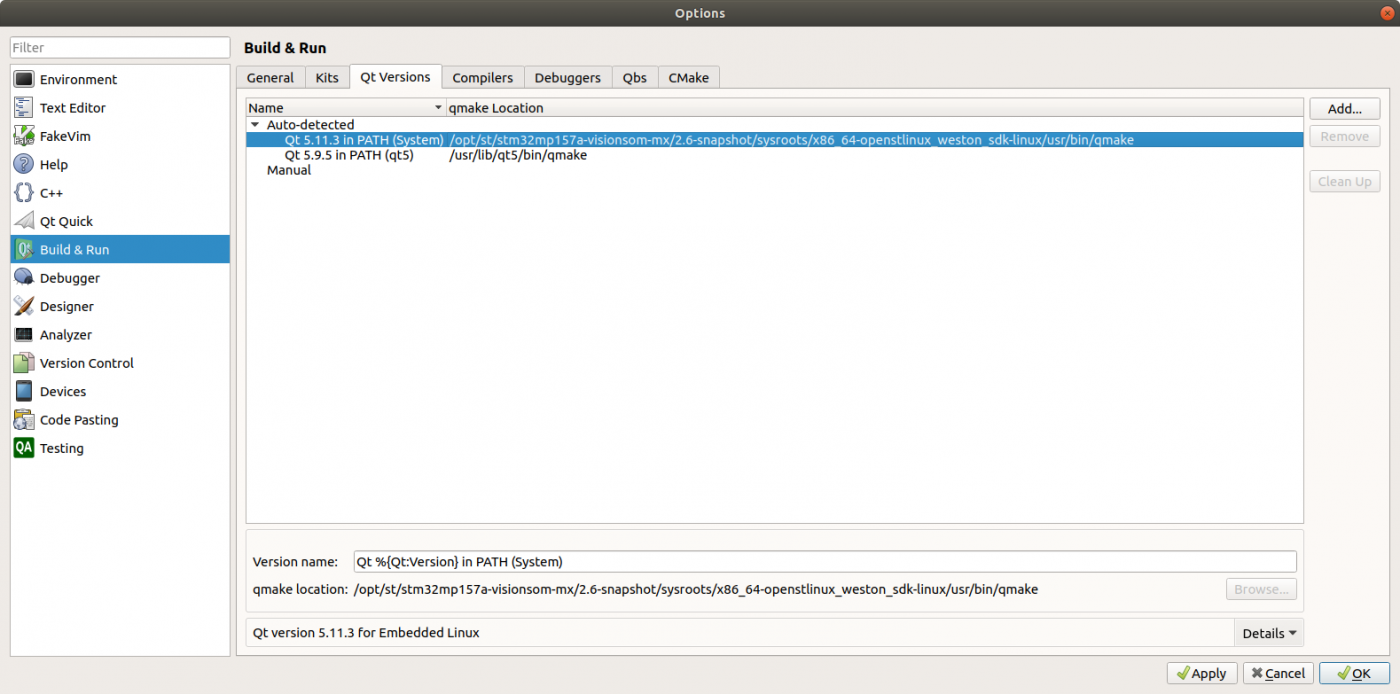Switch to the Kits tab
The width and height of the screenshot is (1400, 694).
pos(327,78)
